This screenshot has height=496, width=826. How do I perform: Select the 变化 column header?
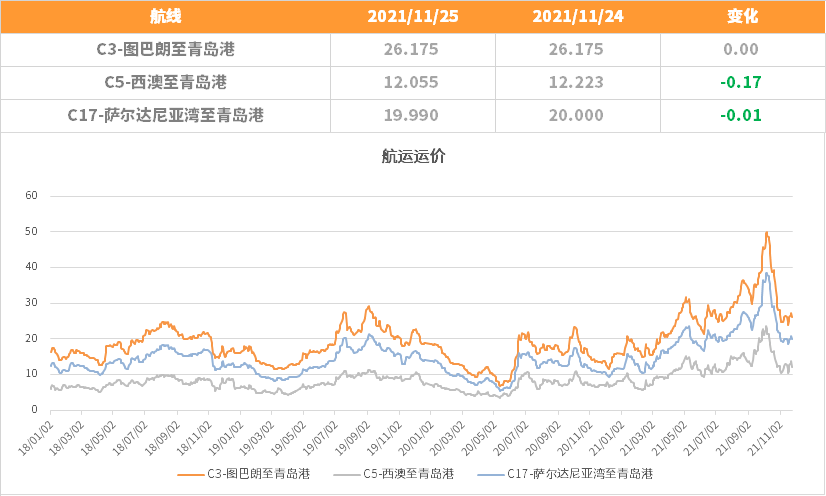[x=741, y=16]
